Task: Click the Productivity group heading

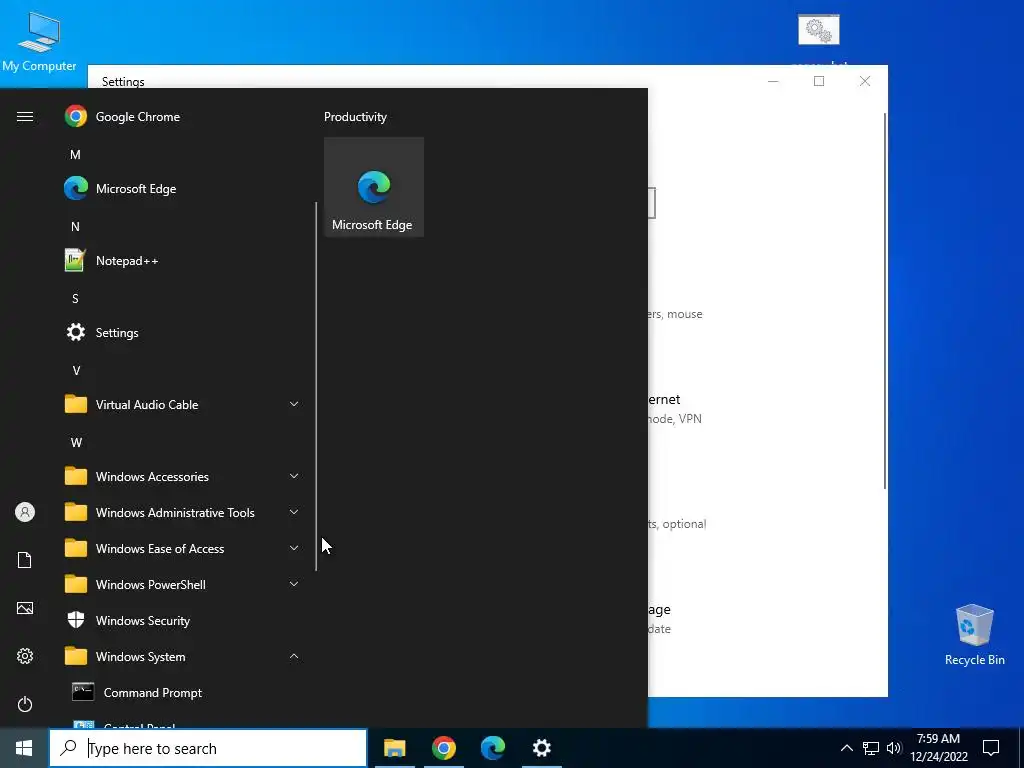Action: pos(355,117)
